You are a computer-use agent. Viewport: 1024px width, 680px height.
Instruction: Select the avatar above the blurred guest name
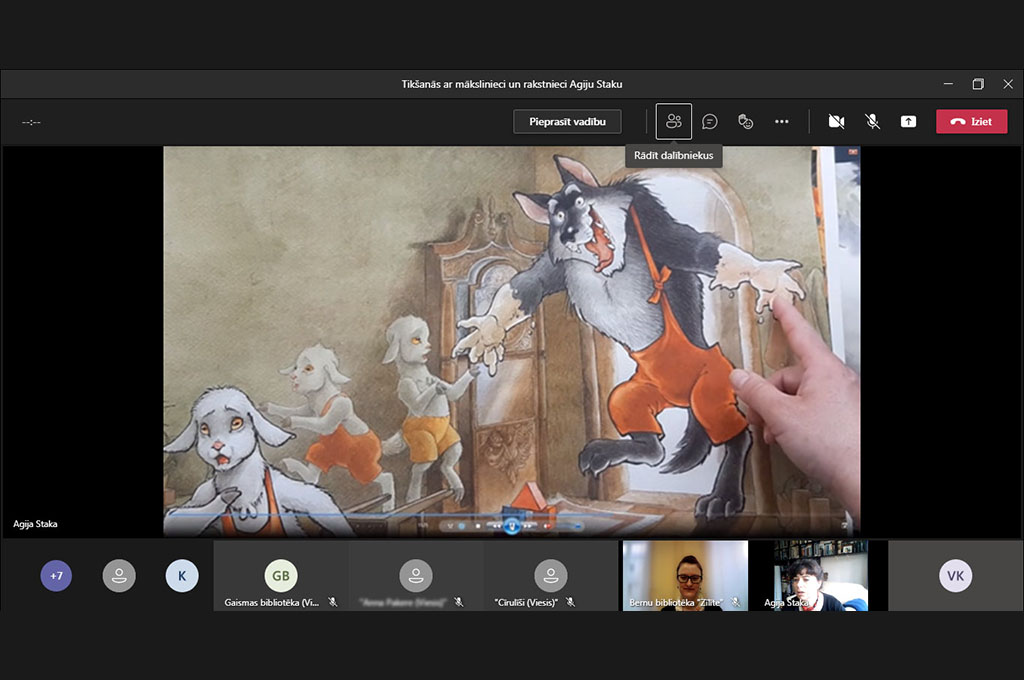click(416, 575)
